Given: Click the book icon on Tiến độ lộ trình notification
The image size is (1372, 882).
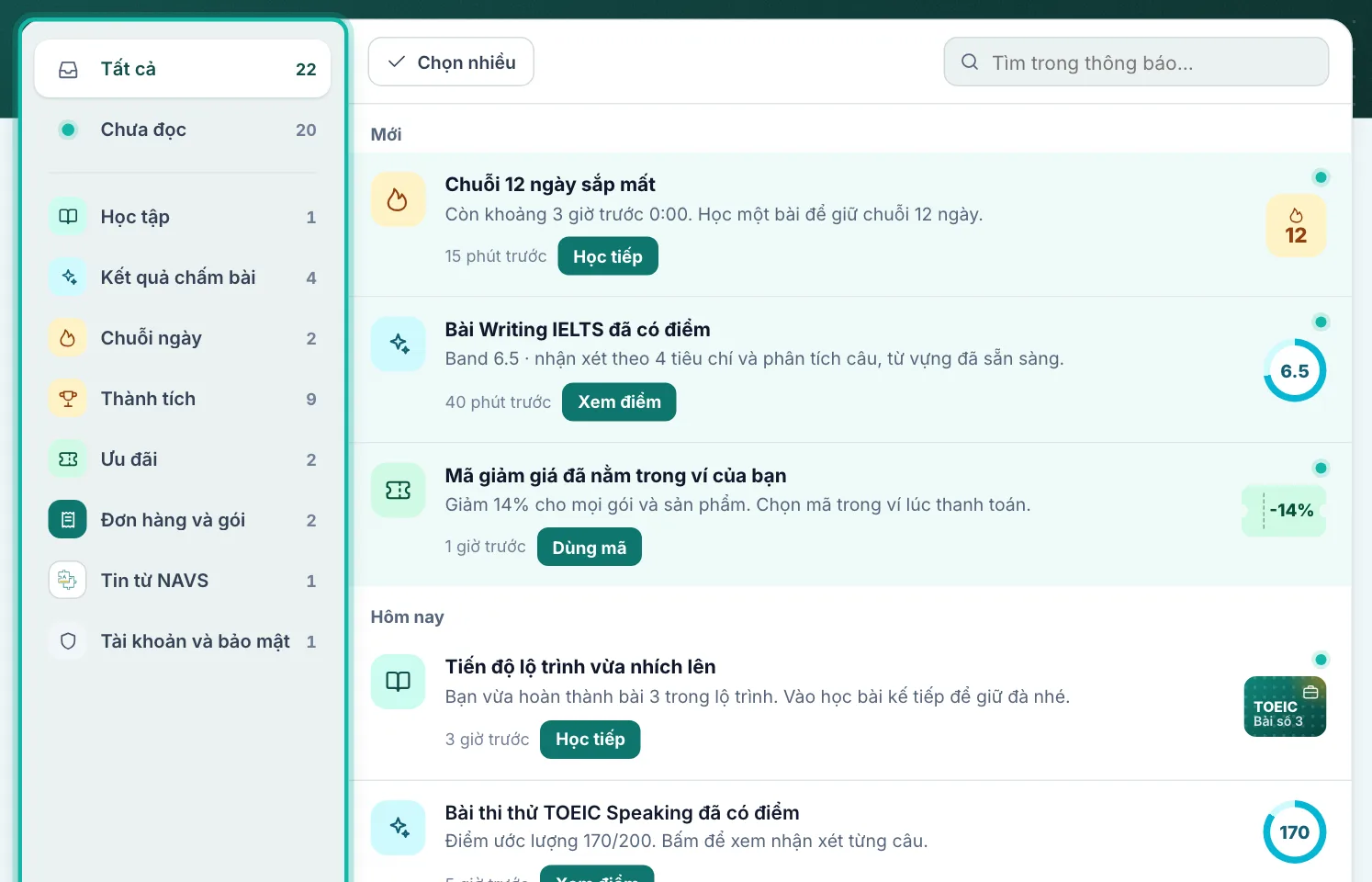Looking at the screenshot, I should tap(398, 682).
